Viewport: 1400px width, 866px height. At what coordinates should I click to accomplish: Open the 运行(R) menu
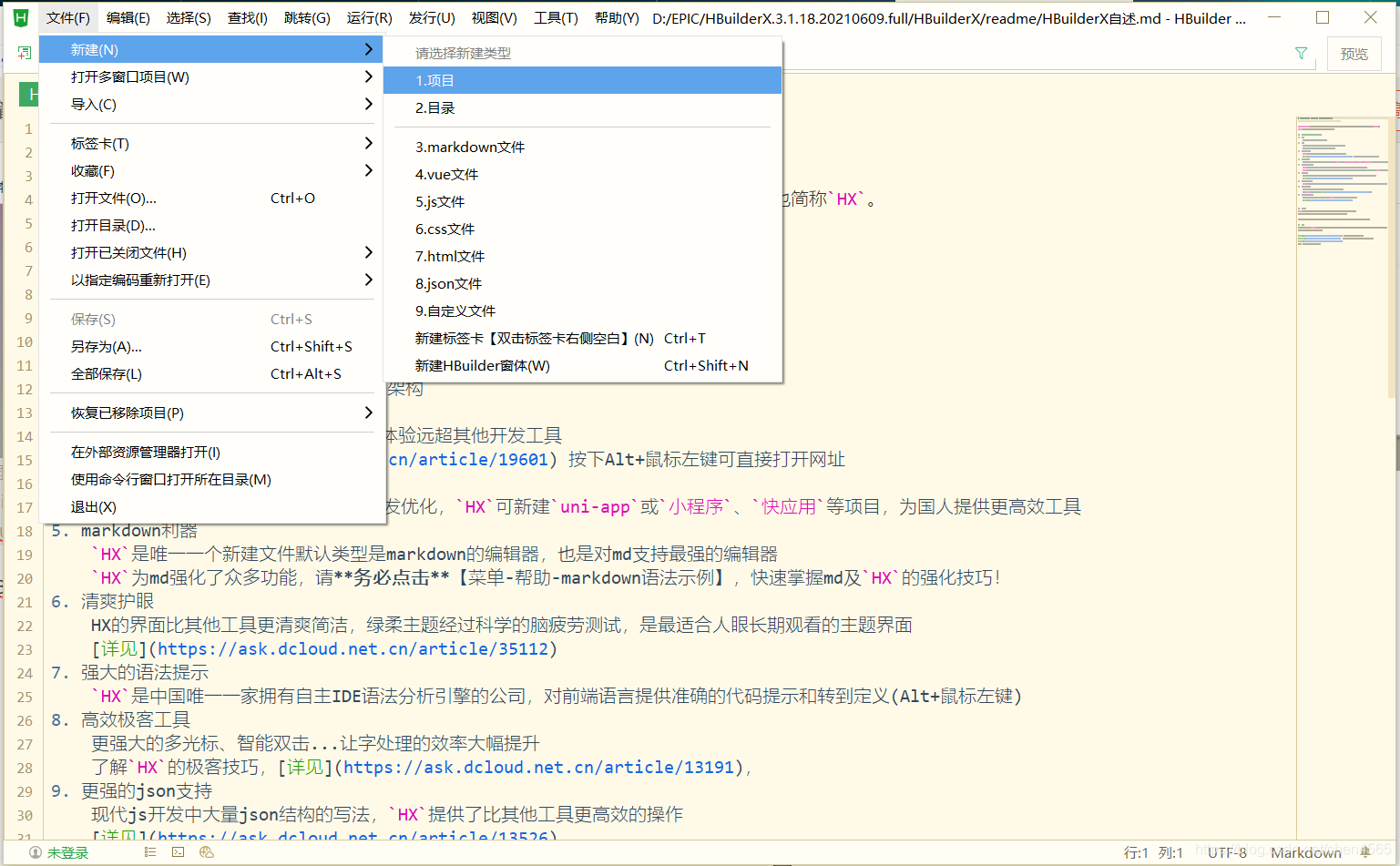tap(370, 17)
